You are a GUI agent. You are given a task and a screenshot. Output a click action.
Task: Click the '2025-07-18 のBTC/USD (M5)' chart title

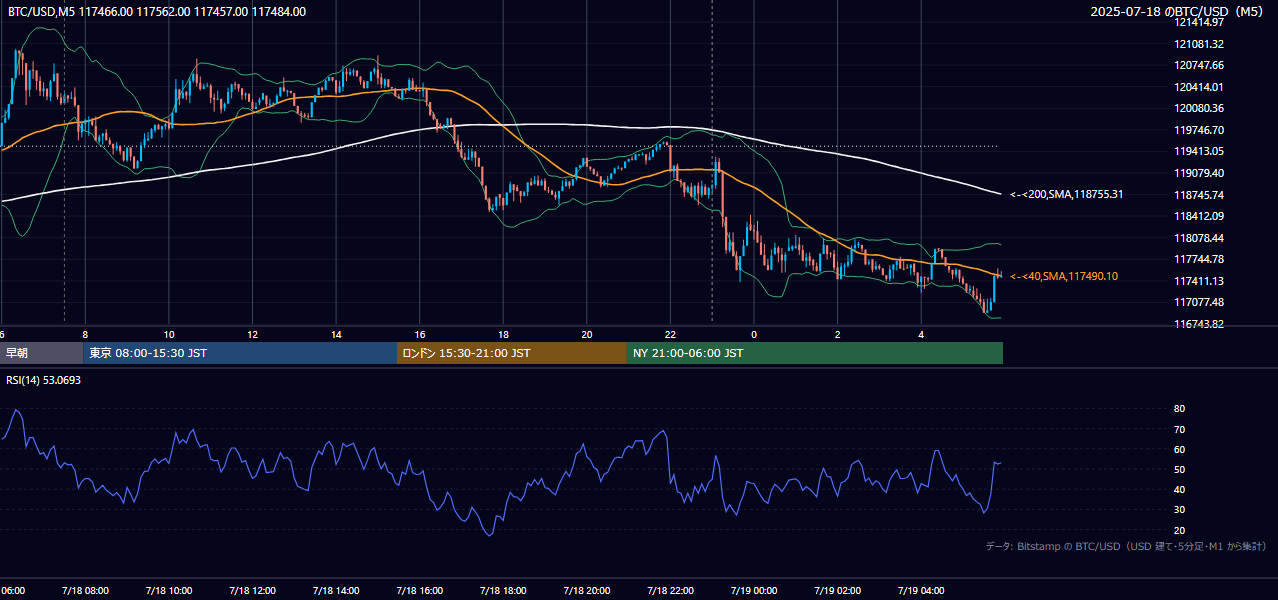1177,12
